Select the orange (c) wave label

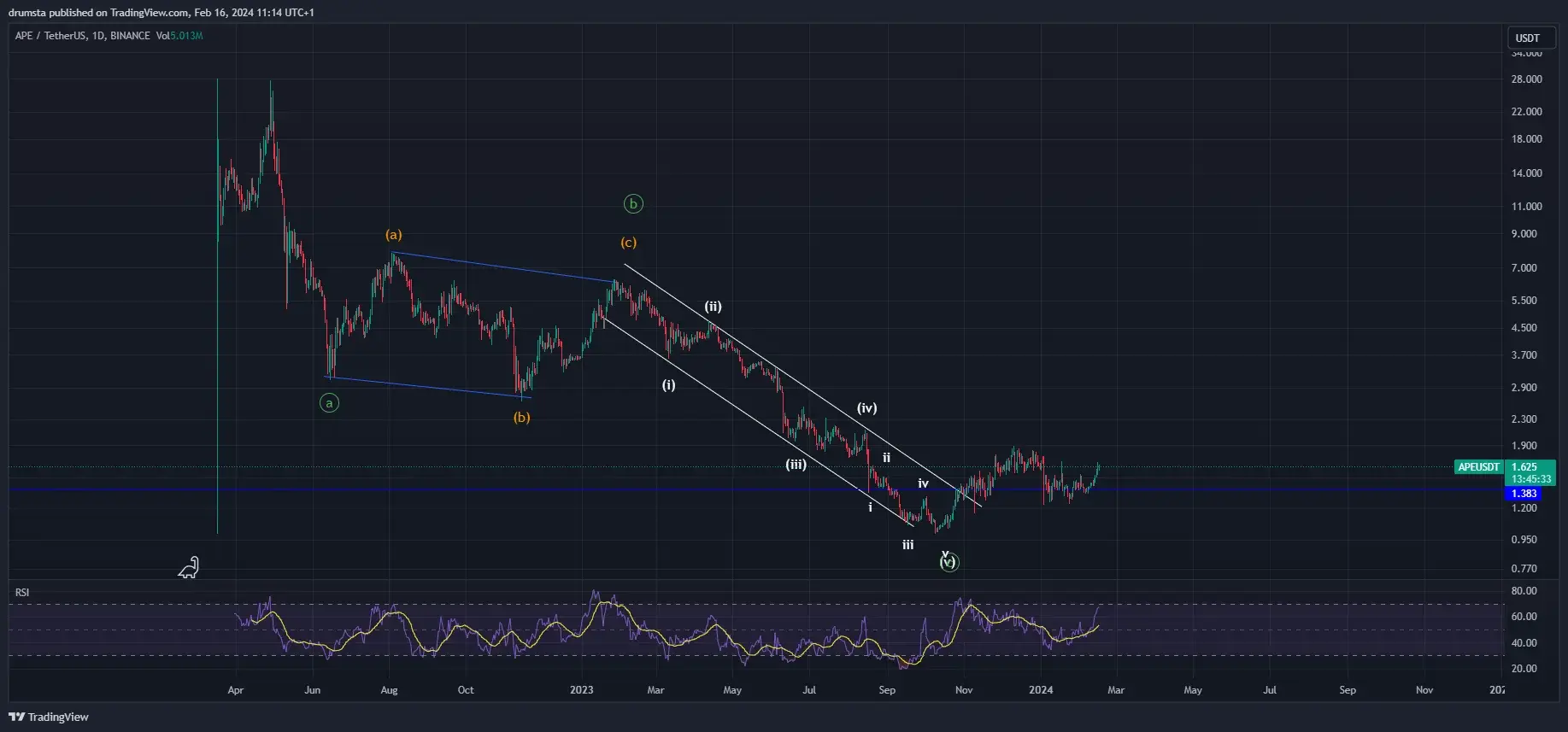(628, 243)
